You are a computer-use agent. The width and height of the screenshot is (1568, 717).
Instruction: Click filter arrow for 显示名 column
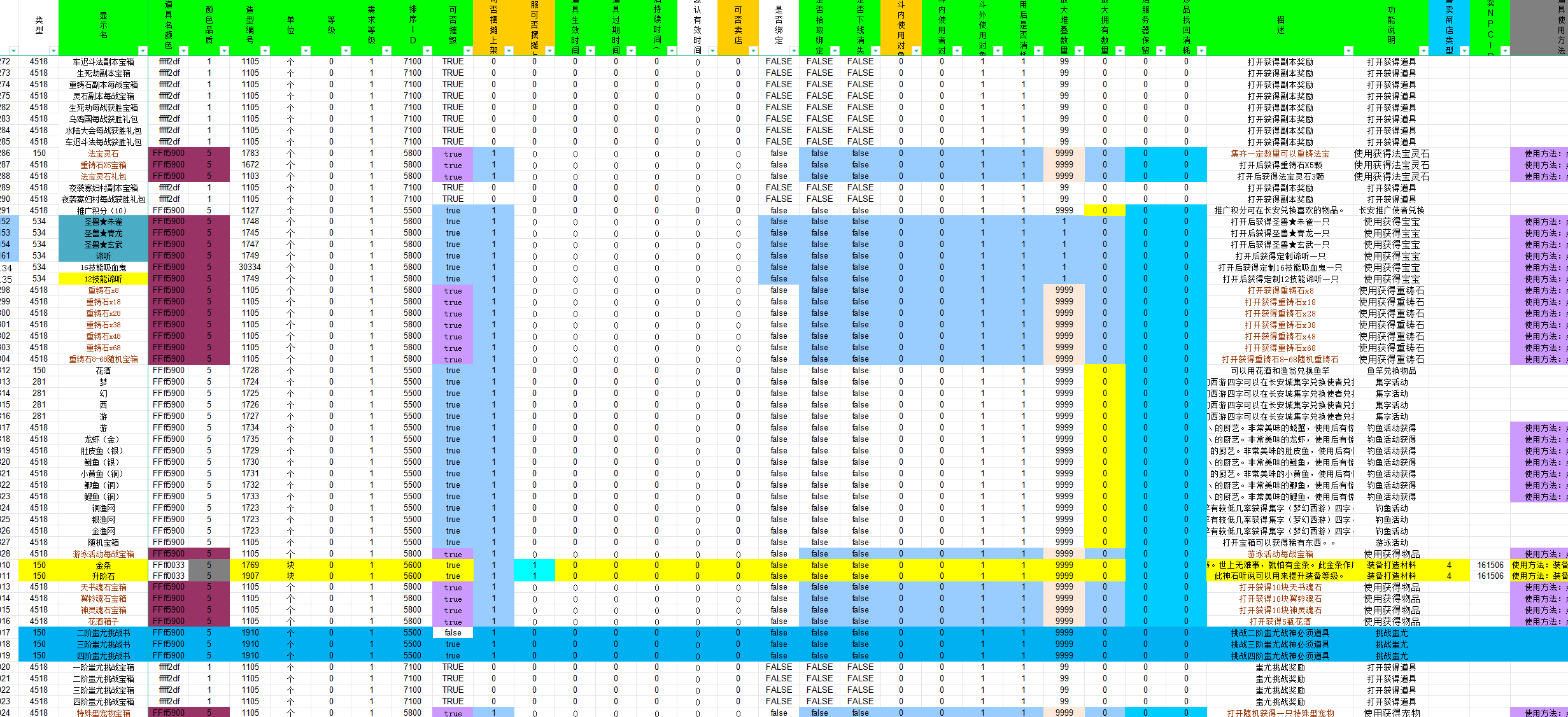(x=143, y=50)
